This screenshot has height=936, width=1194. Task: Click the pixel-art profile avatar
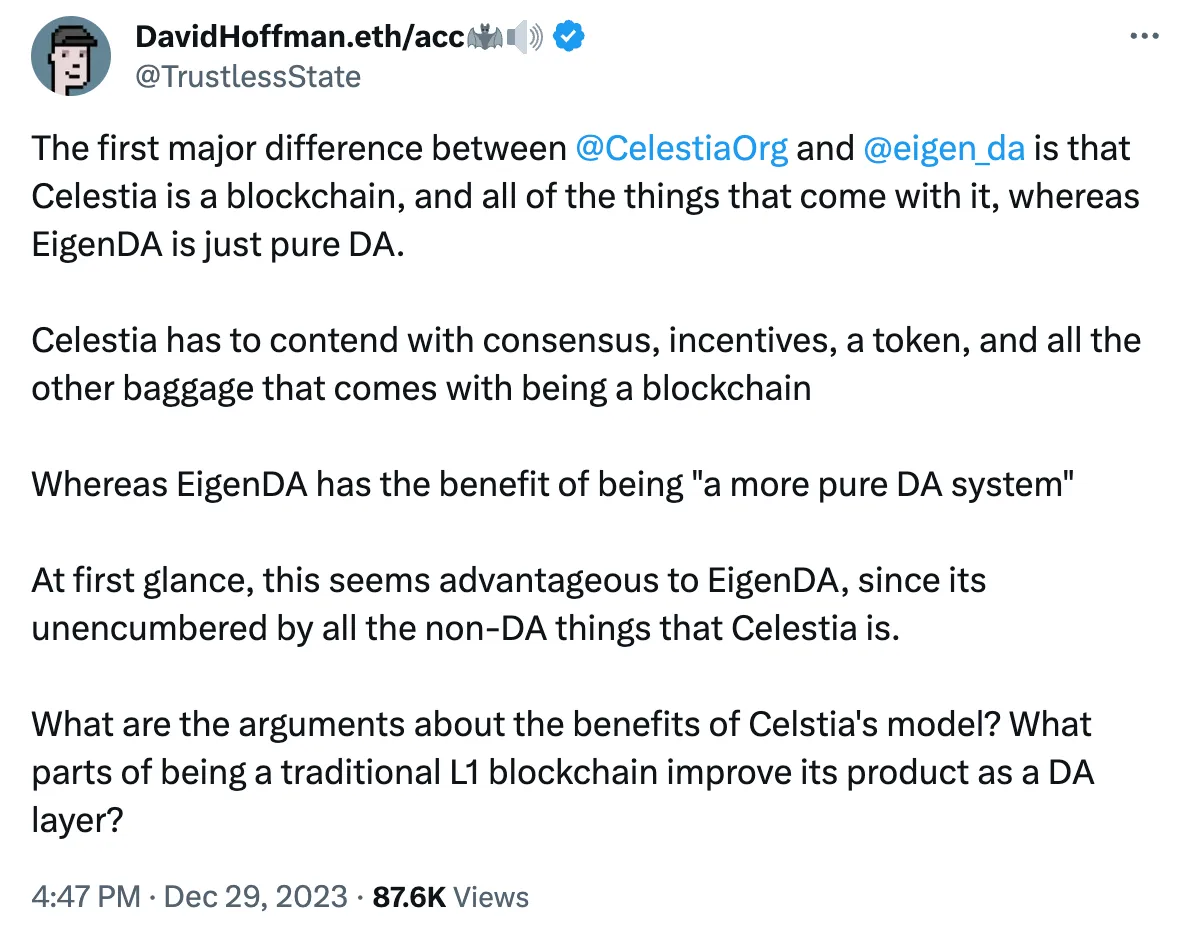pyautogui.click(x=71, y=56)
